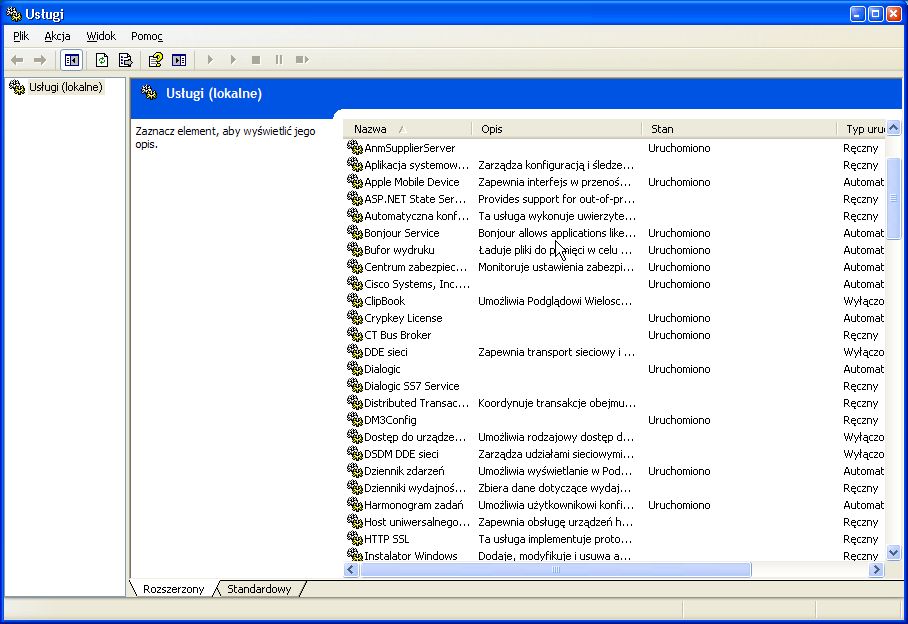The height and width of the screenshot is (624, 908).
Task: Click the gear icon beside Bonjour Service
Action: 354,233
